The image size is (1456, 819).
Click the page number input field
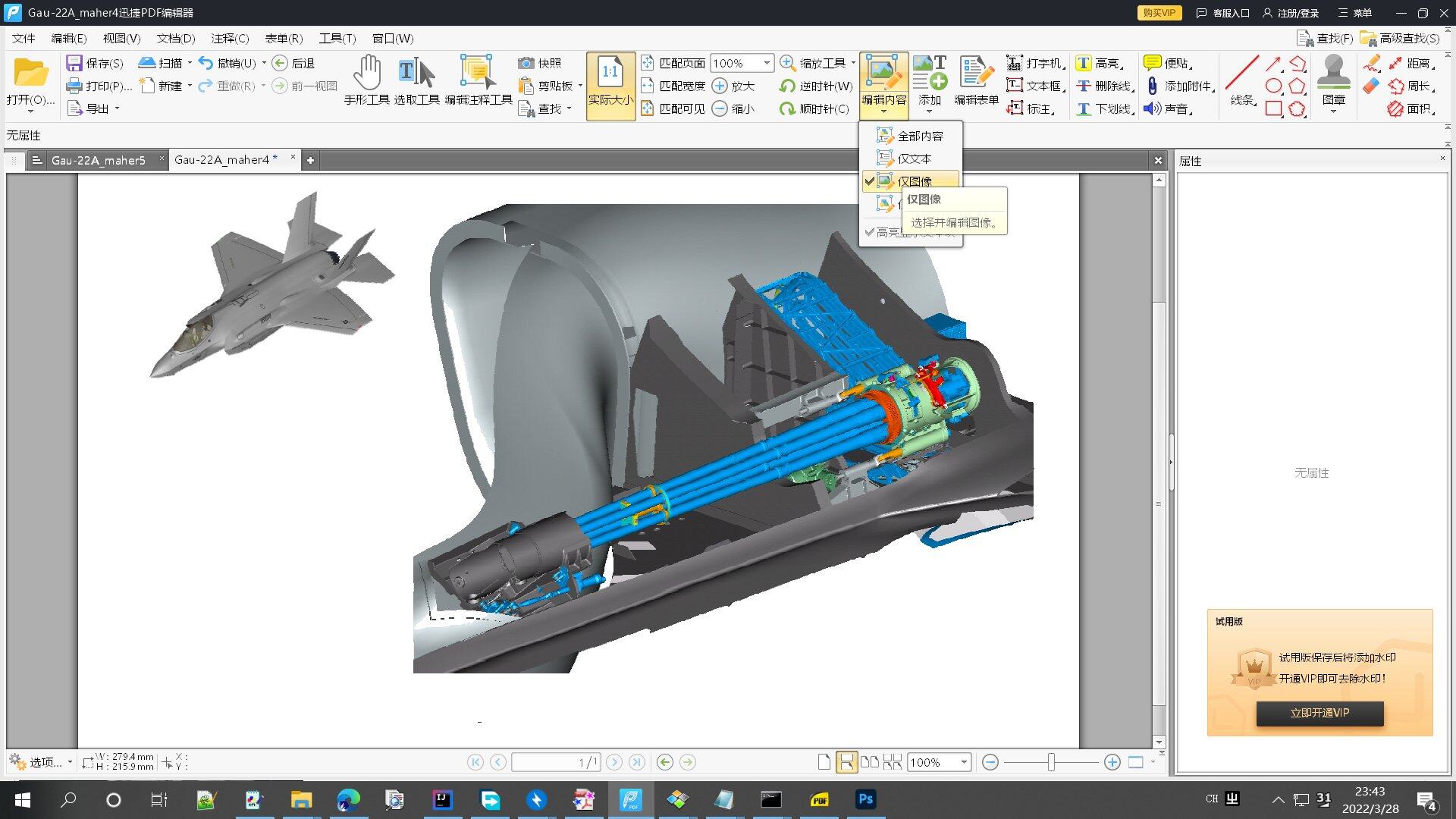pyautogui.click(x=556, y=762)
